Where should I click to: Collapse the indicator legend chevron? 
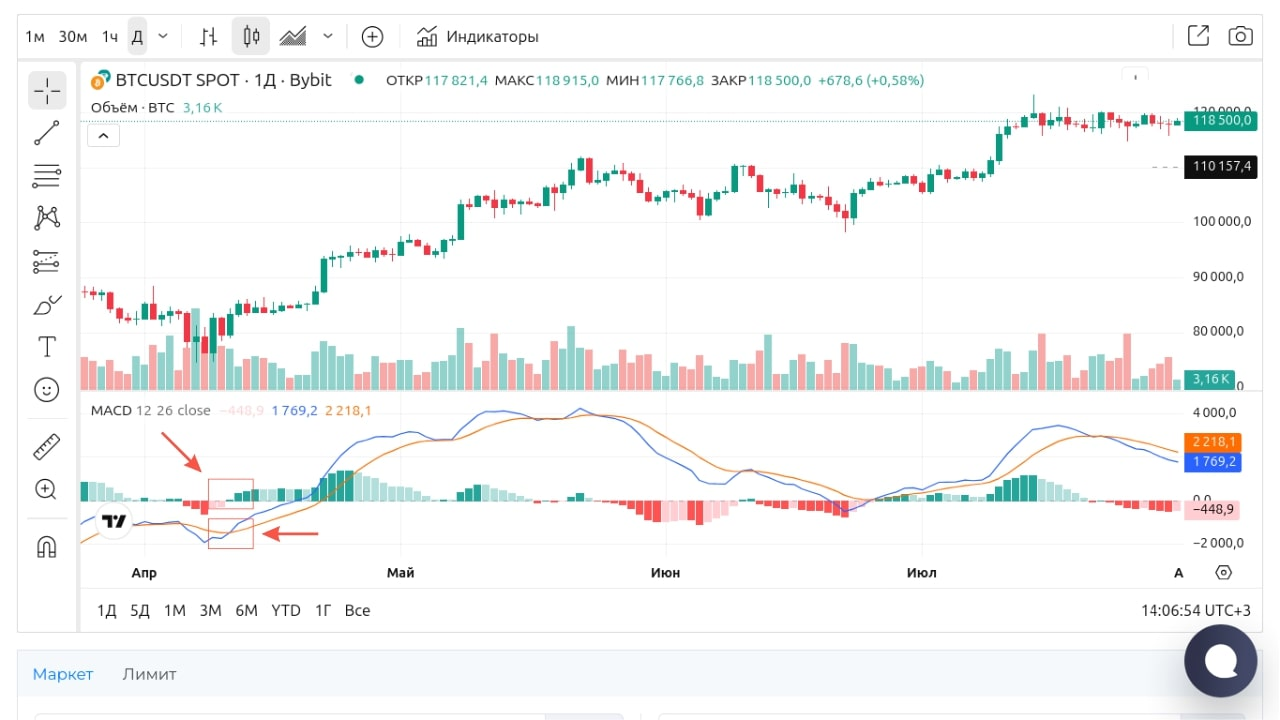coord(103,135)
